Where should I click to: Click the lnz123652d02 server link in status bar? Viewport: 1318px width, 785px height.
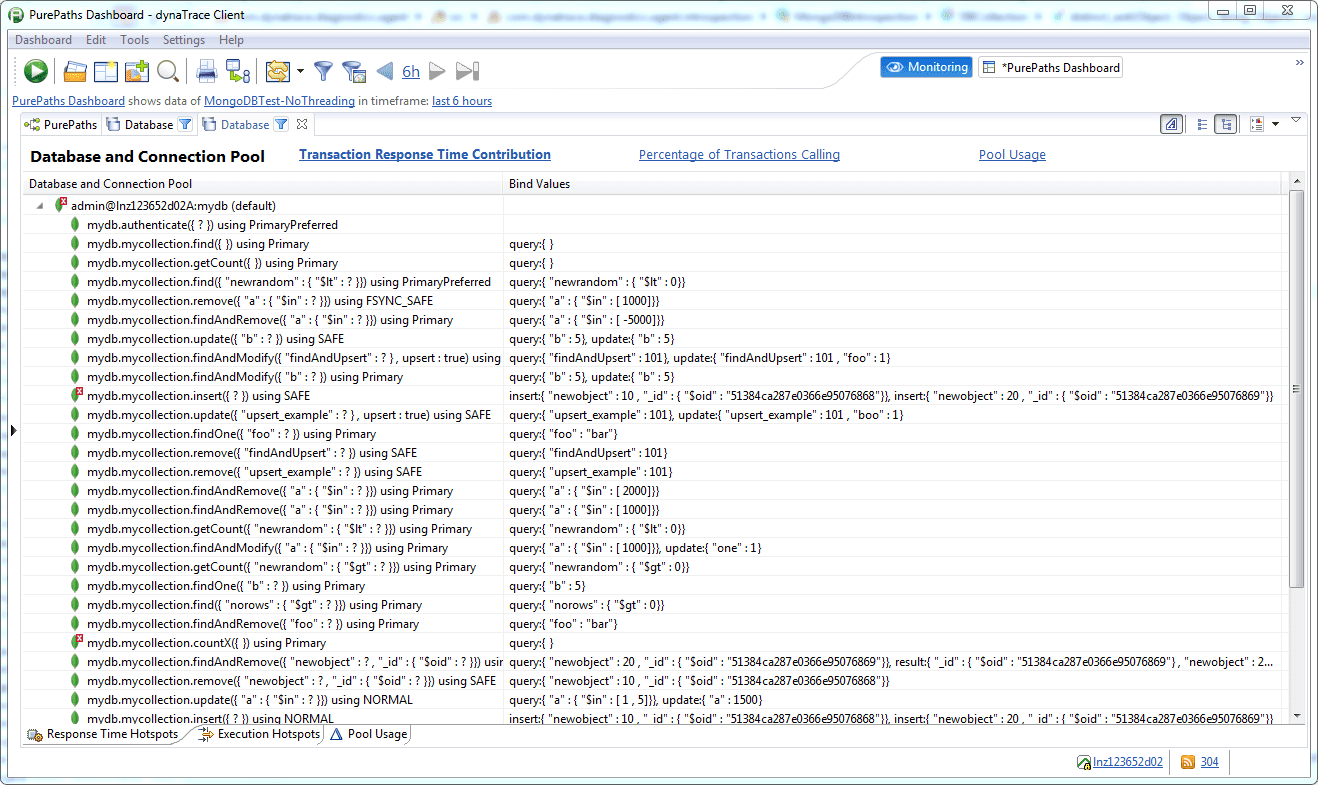click(1127, 762)
